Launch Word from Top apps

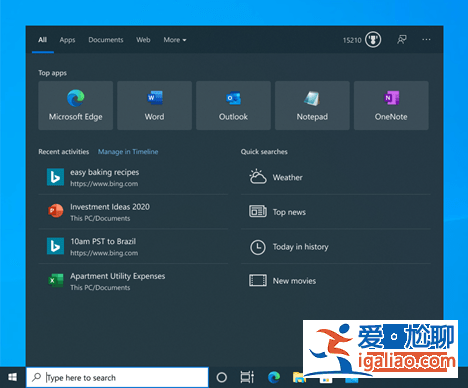[x=154, y=105]
